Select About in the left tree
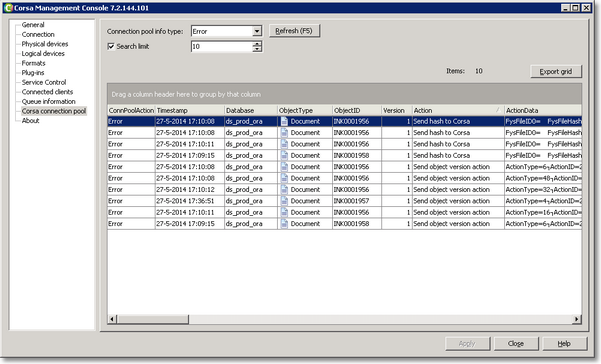 tap(30, 121)
